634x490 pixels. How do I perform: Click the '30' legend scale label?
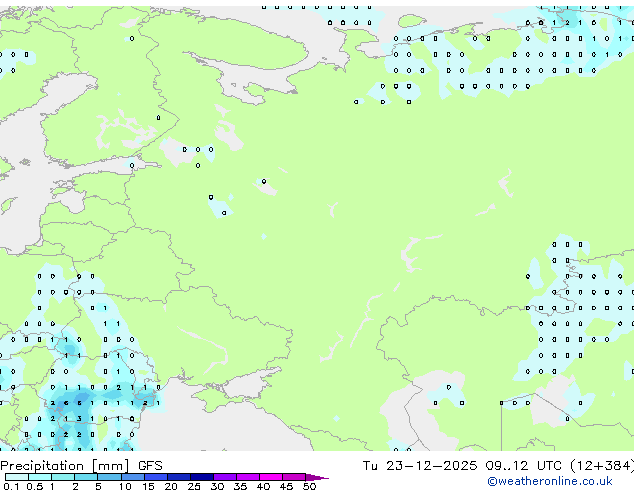[x=217, y=486]
